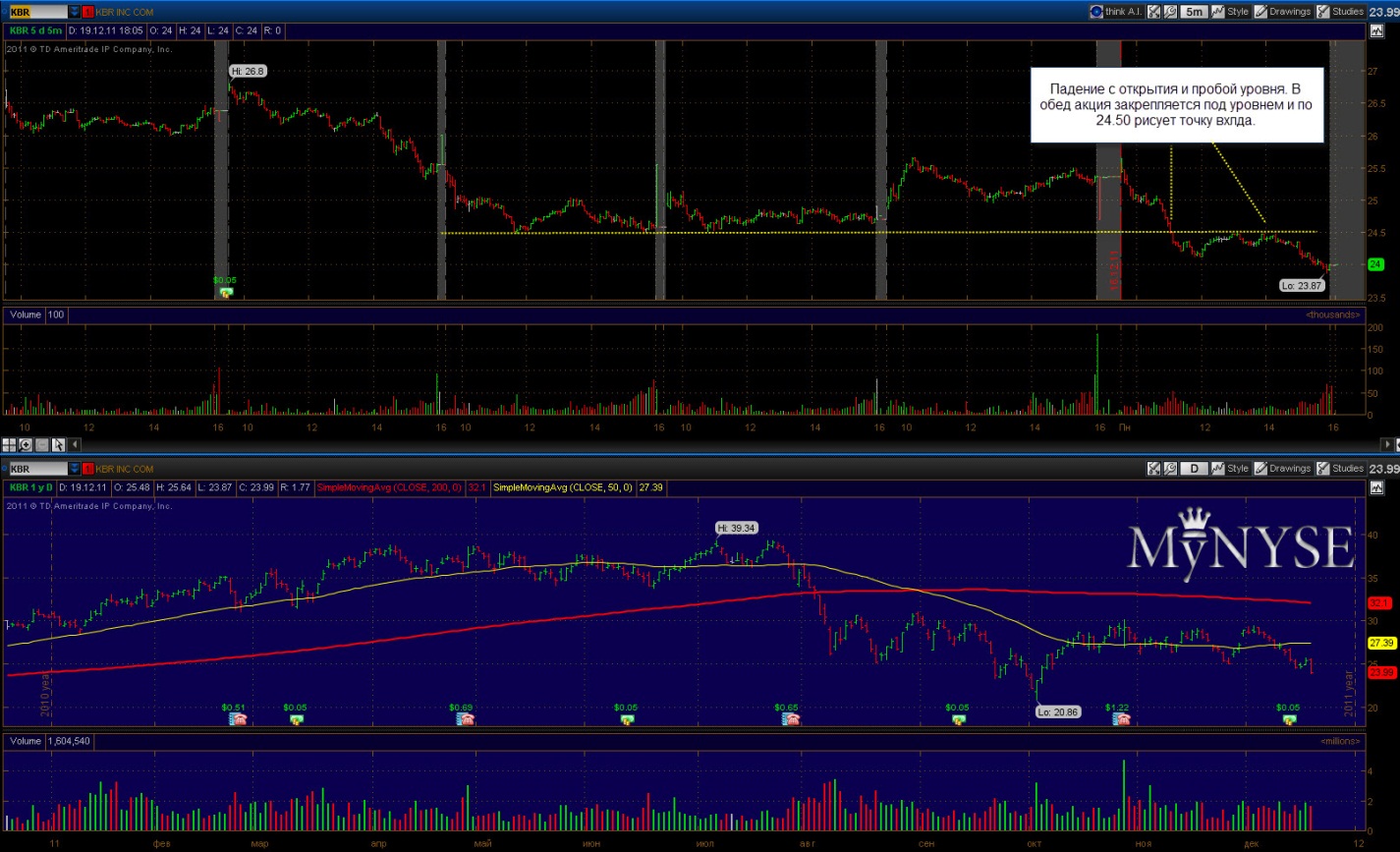Edit the KBR symbol field in lower chart

38,469
